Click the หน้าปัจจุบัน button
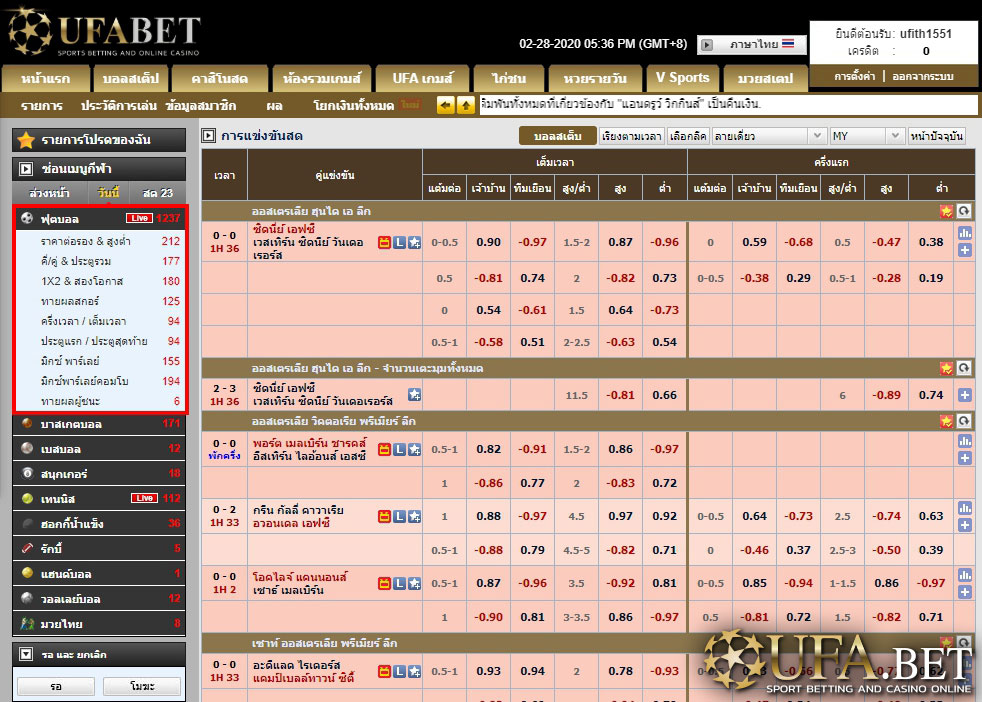Viewport: 982px width, 702px height. (936, 136)
